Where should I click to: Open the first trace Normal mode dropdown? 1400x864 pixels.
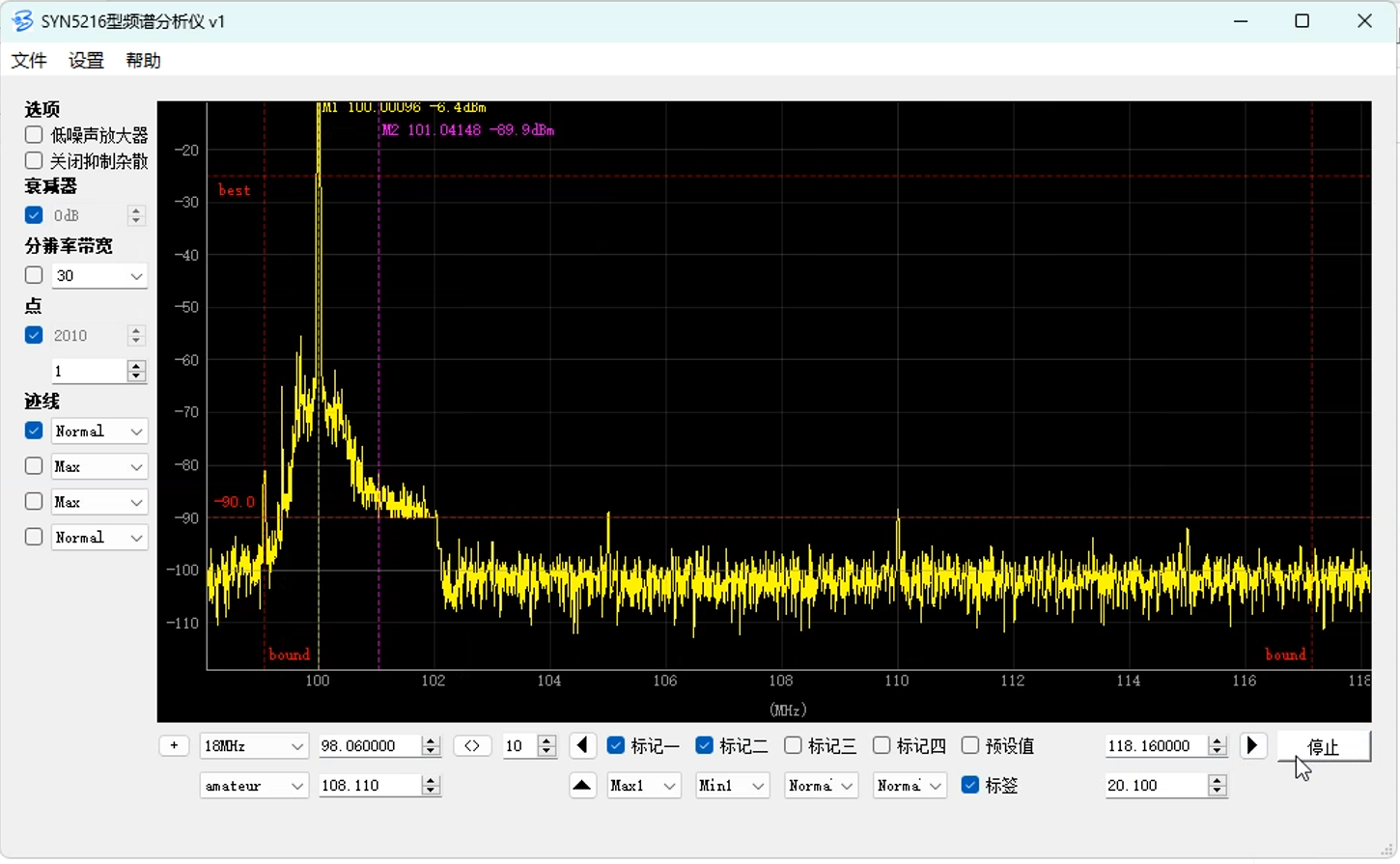click(x=99, y=431)
